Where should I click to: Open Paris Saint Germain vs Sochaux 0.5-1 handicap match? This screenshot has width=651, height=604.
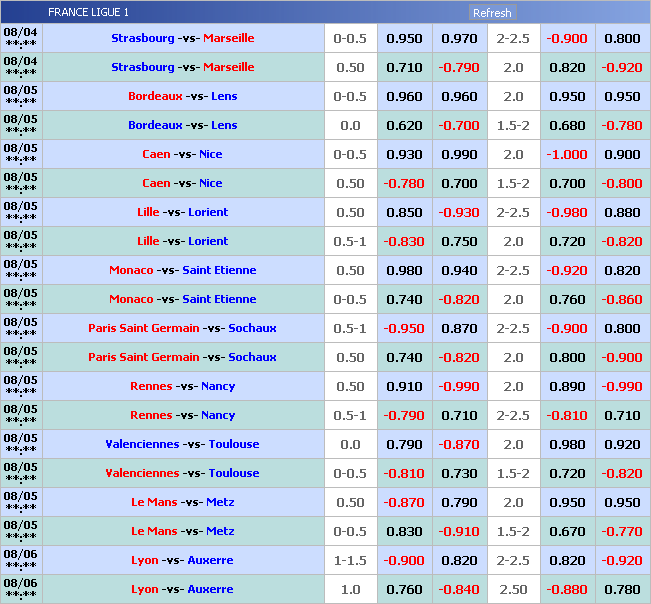pos(183,328)
